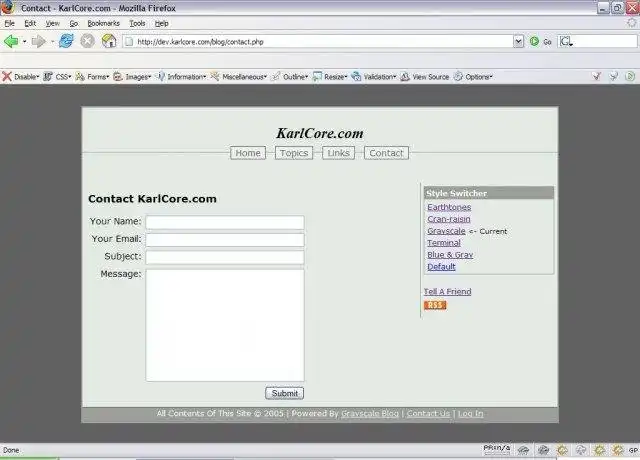Click the URL address bar
Image resolution: width=640 pixels, height=460 pixels.
pyautogui.click(x=318, y=41)
